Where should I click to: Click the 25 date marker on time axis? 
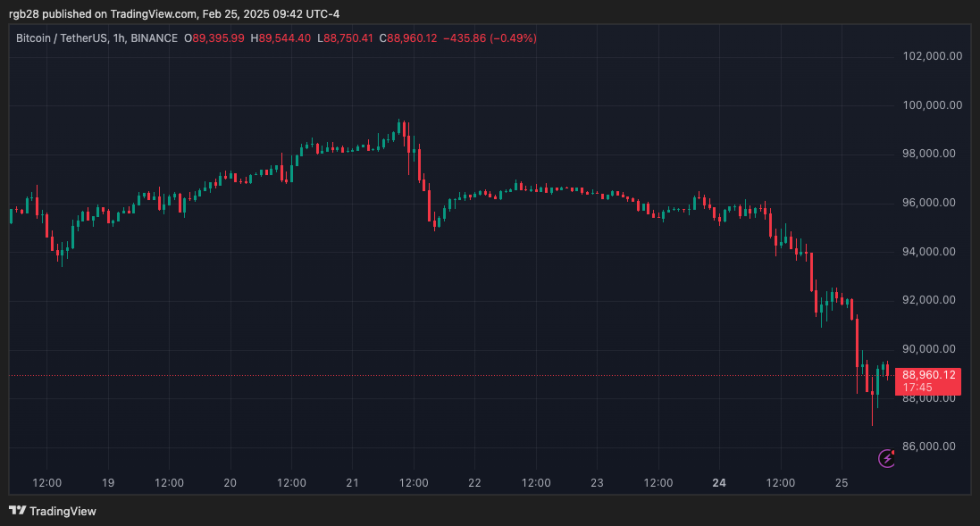pyautogui.click(x=841, y=483)
